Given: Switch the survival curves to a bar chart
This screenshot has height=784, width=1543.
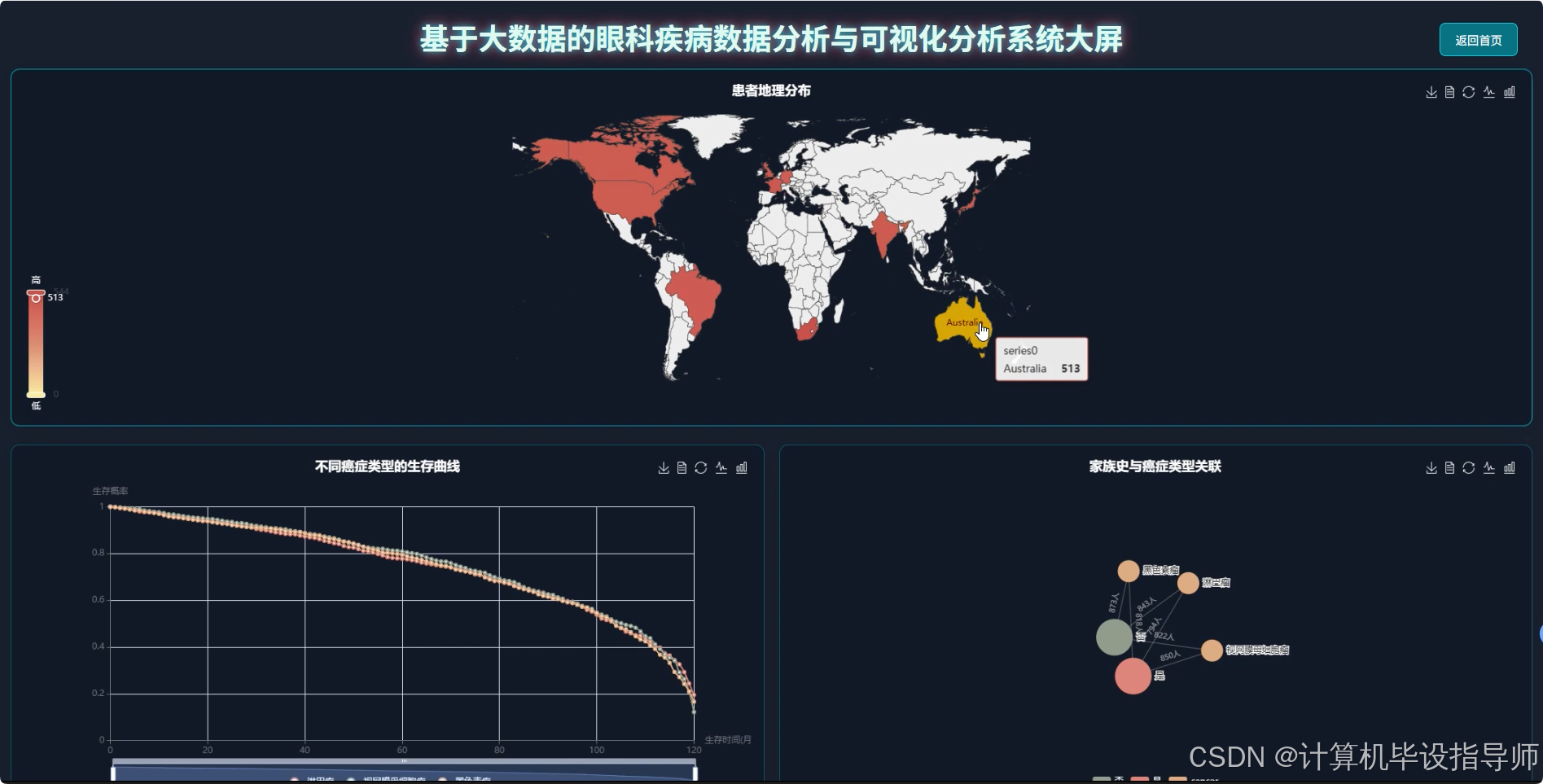Looking at the screenshot, I should coord(741,467).
